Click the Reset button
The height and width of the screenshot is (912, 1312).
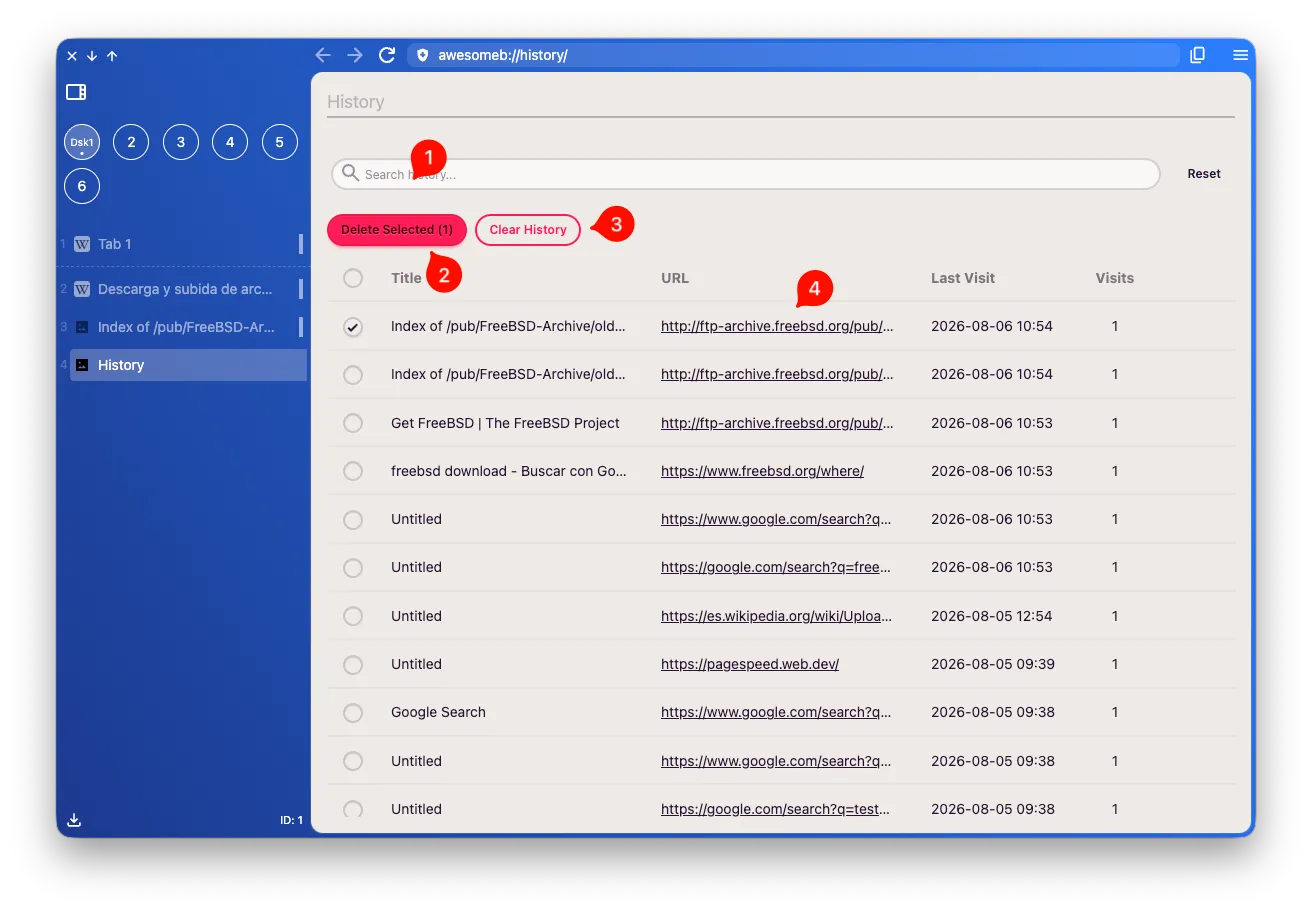1204,174
